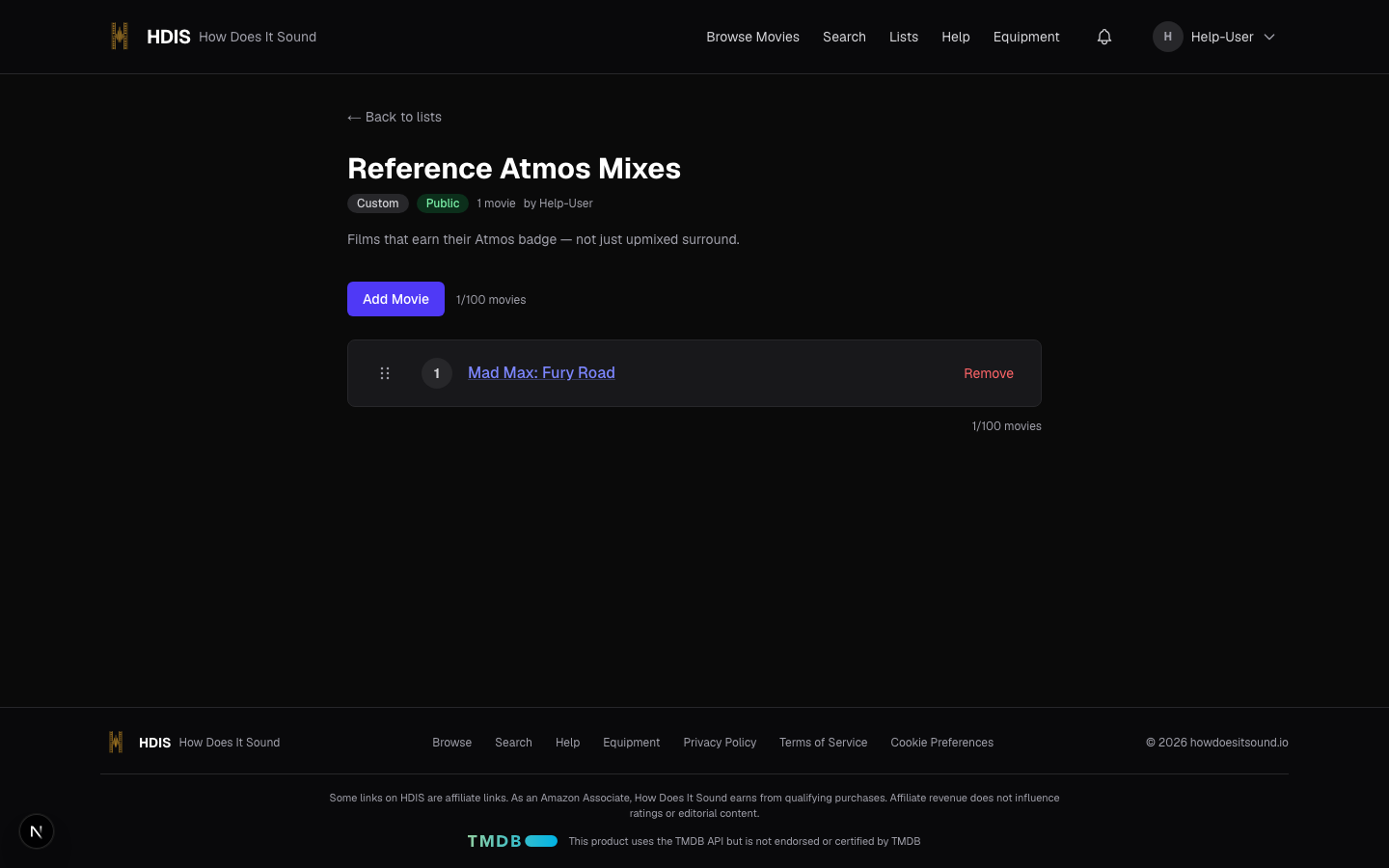Click the Custom tag badge
This screenshot has height=868, width=1389.
(378, 203)
